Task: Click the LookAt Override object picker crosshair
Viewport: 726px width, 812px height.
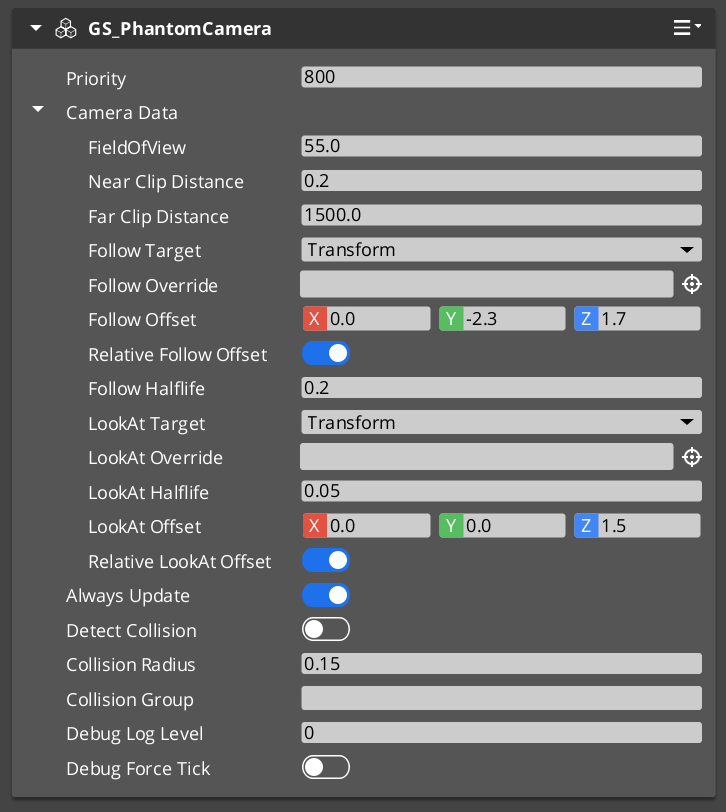Action: (x=691, y=456)
